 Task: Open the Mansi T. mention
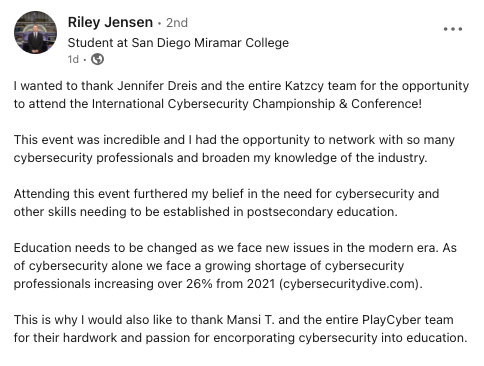tap(251, 320)
